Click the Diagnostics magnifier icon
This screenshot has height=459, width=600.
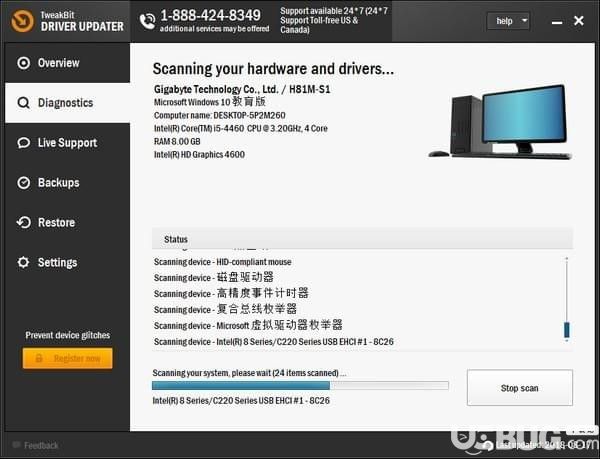pyautogui.click(x=23, y=103)
